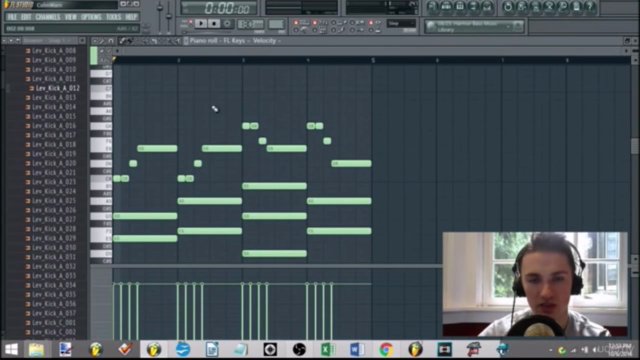Click bar 5 marker on piano roll timeline
Viewport: 640px width, 360px height.
tap(373, 60)
